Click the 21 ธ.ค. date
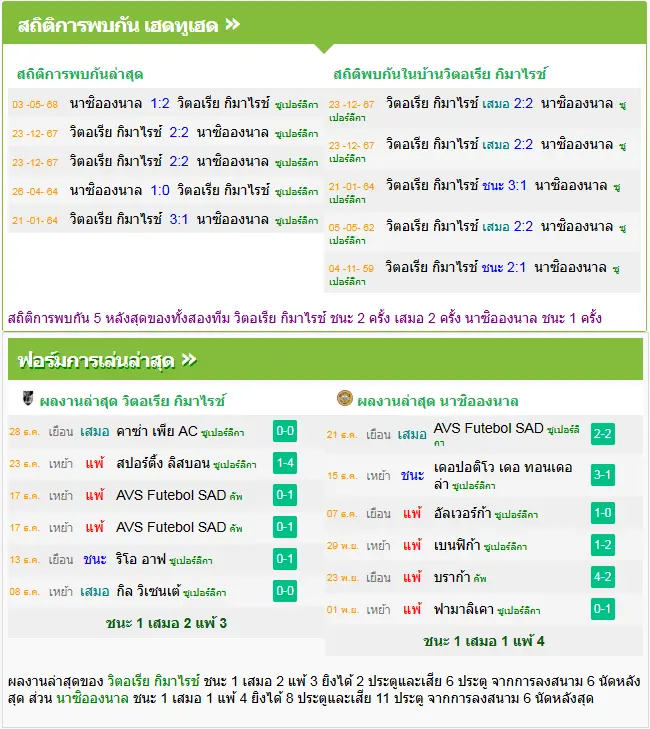 342,435
